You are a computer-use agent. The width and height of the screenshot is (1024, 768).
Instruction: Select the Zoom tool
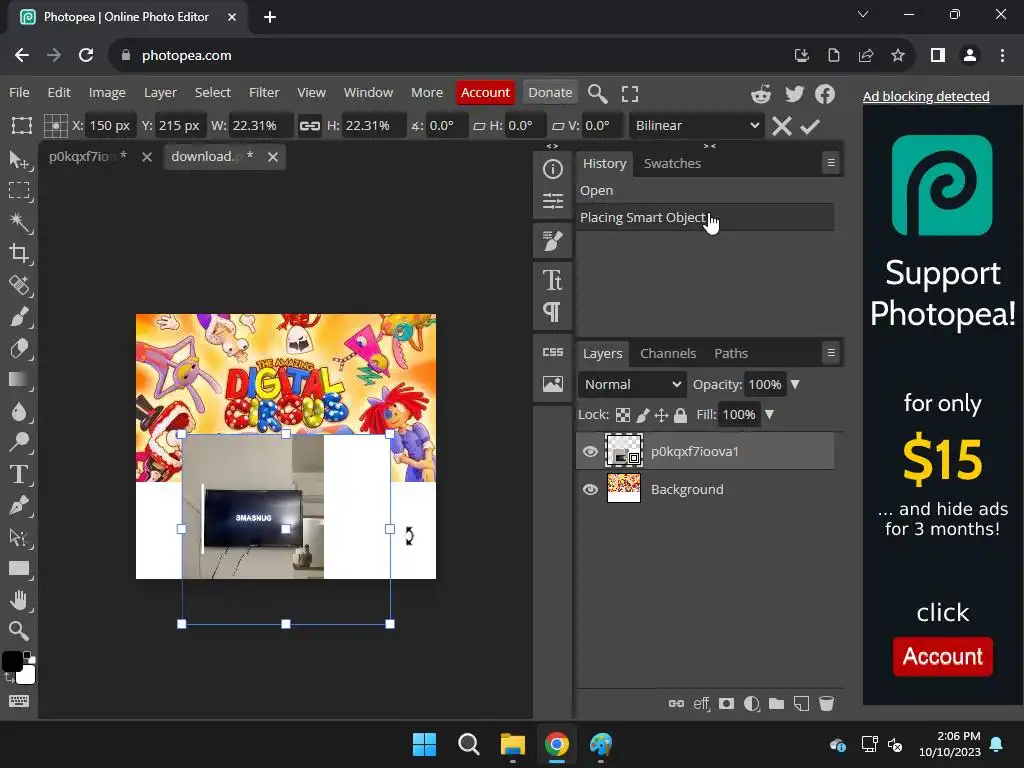pyautogui.click(x=18, y=631)
